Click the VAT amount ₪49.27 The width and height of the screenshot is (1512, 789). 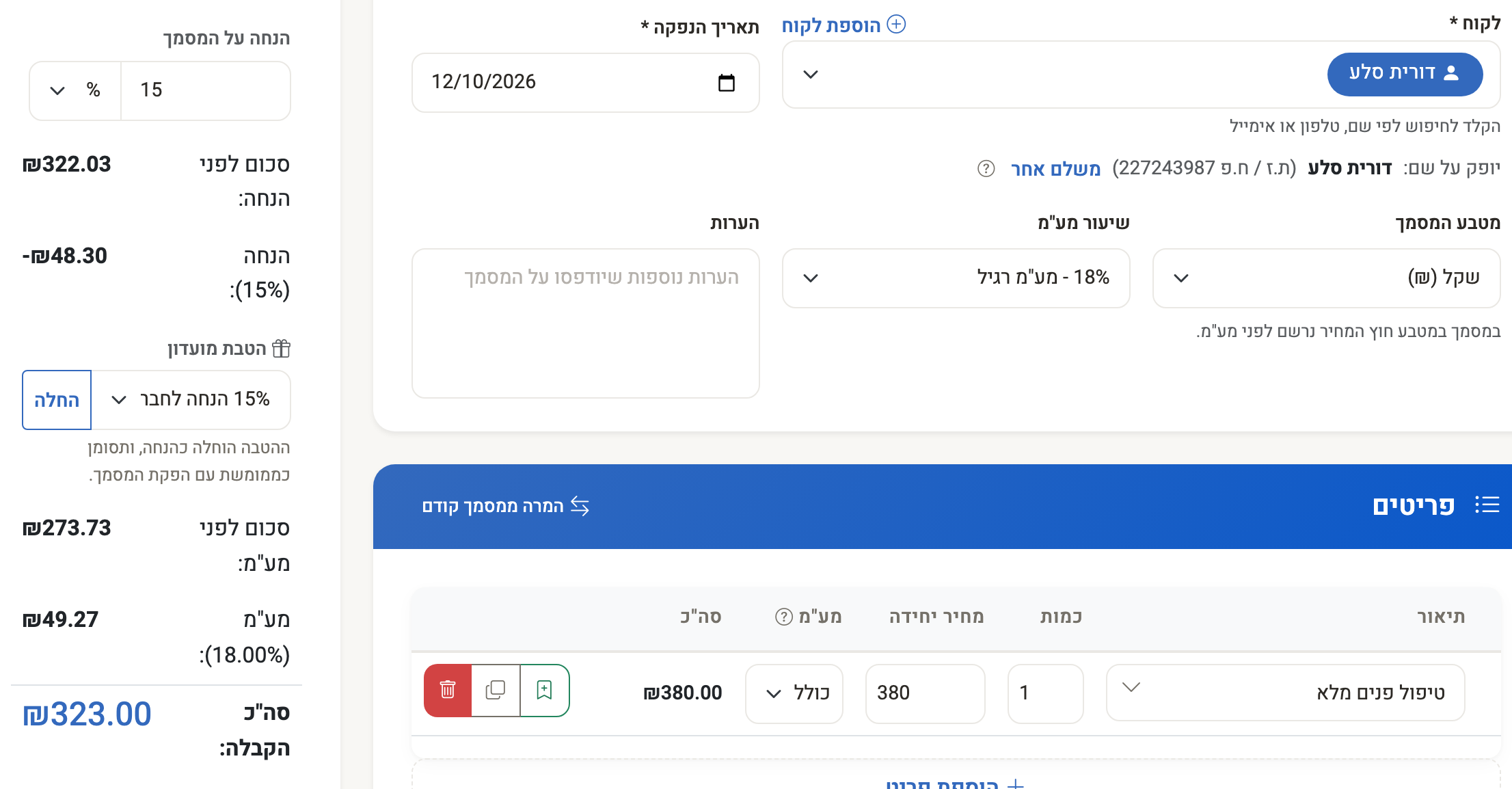point(60,620)
